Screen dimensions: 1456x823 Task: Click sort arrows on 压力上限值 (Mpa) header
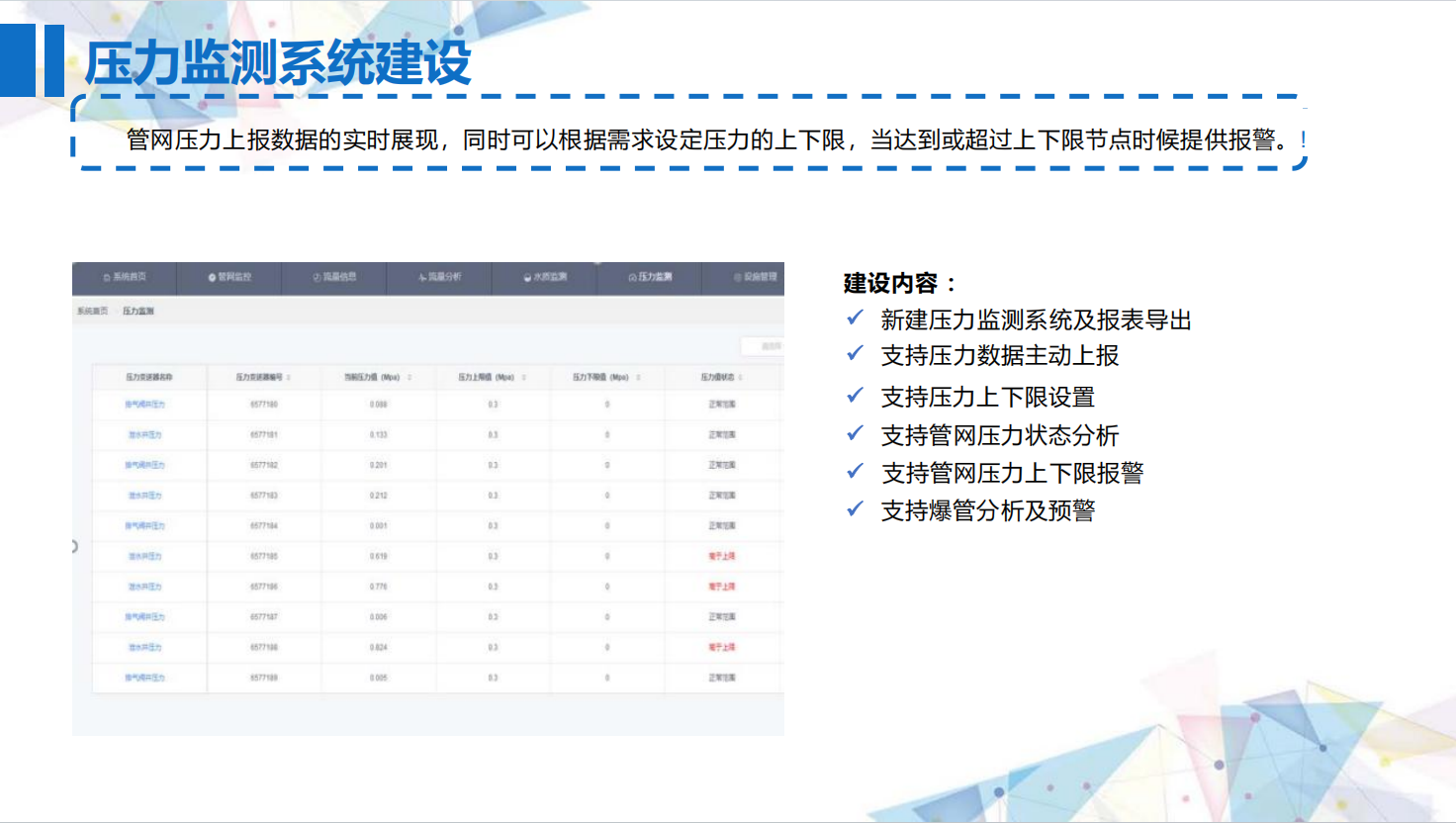click(524, 378)
